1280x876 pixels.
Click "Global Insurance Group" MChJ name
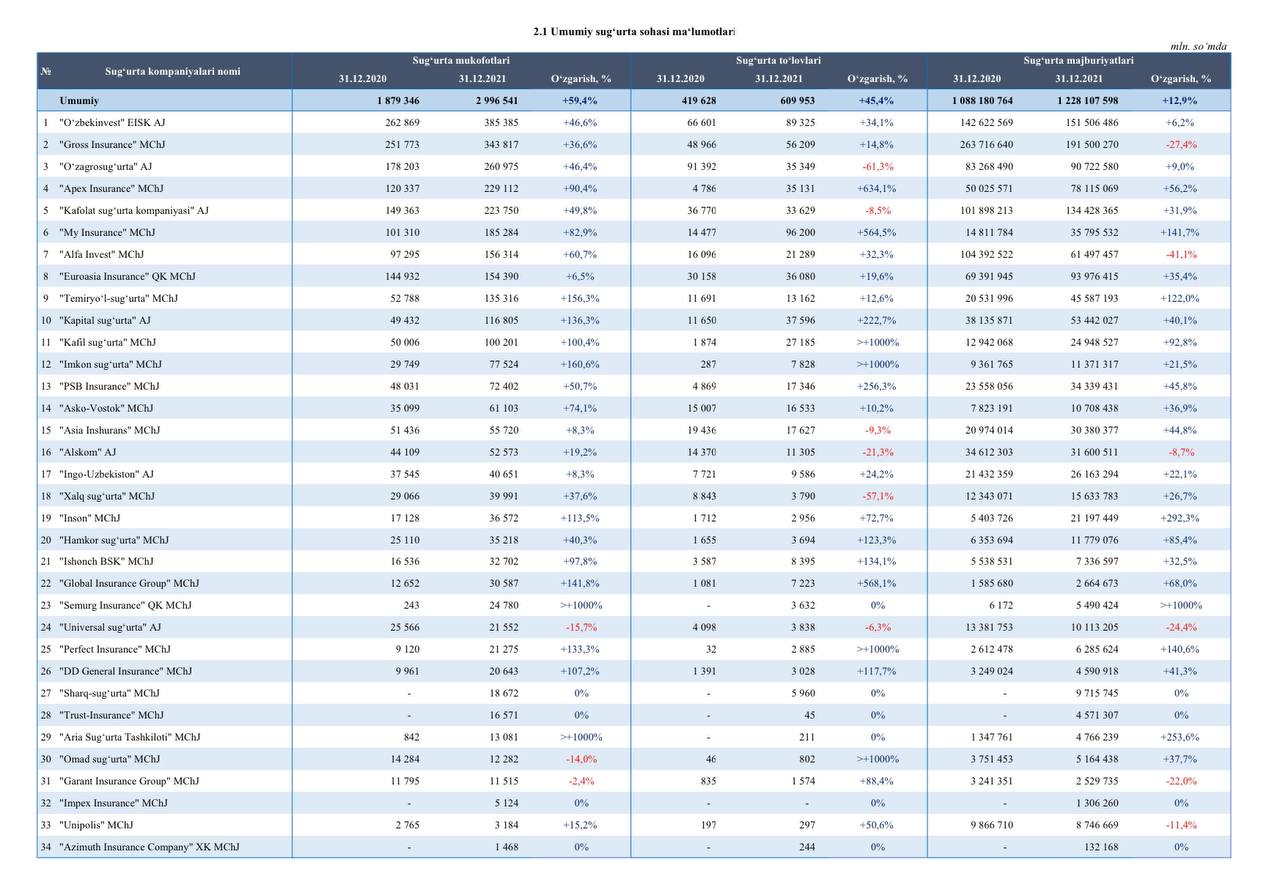(129, 584)
